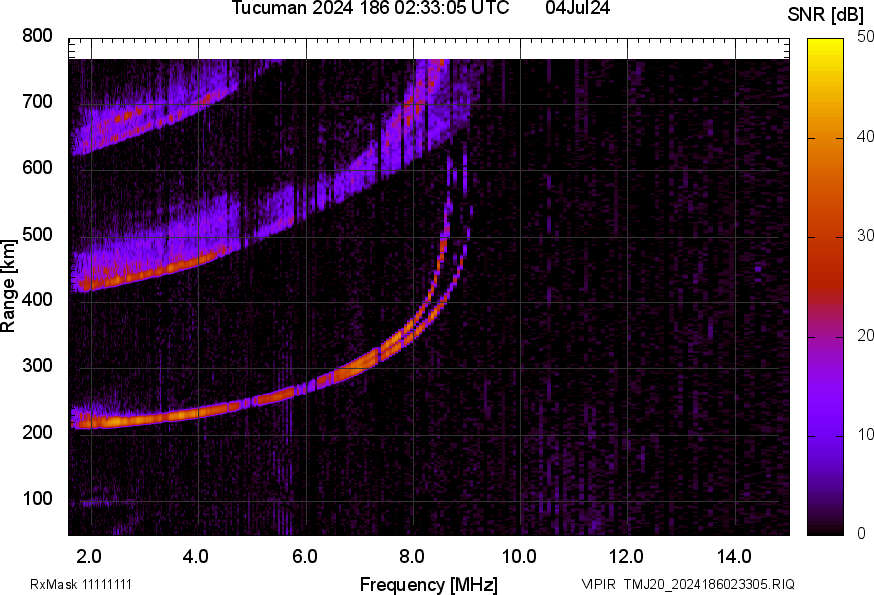The width and height of the screenshot is (874, 595).
Task: Click the 'SNR [dB]' colorbar label
Action: (x=825, y=15)
